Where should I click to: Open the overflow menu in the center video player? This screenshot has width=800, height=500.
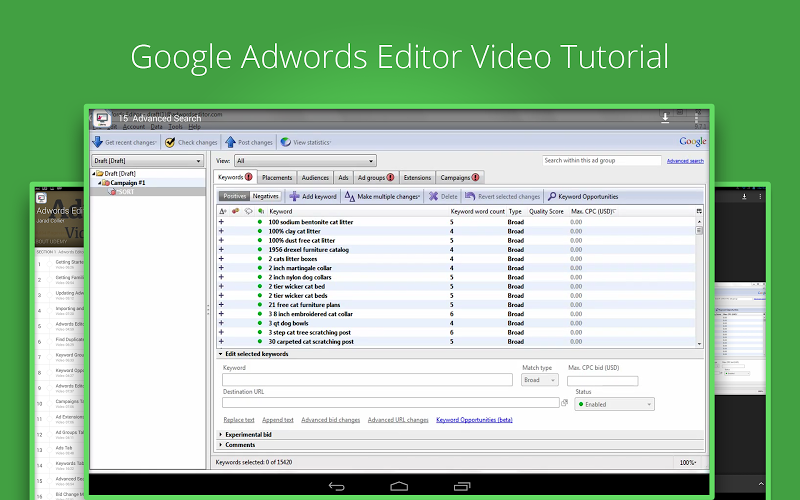click(696, 118)
